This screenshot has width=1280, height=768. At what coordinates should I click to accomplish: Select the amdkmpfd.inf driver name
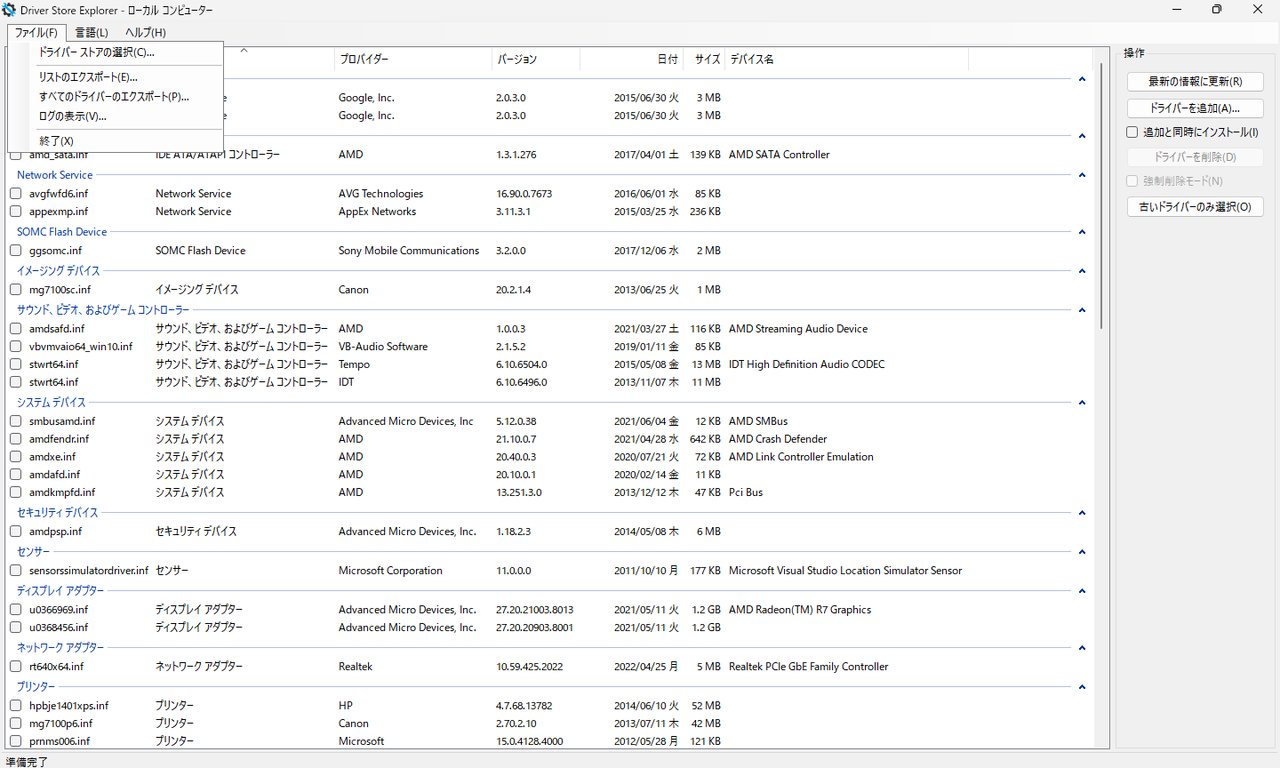pos(62,493)
